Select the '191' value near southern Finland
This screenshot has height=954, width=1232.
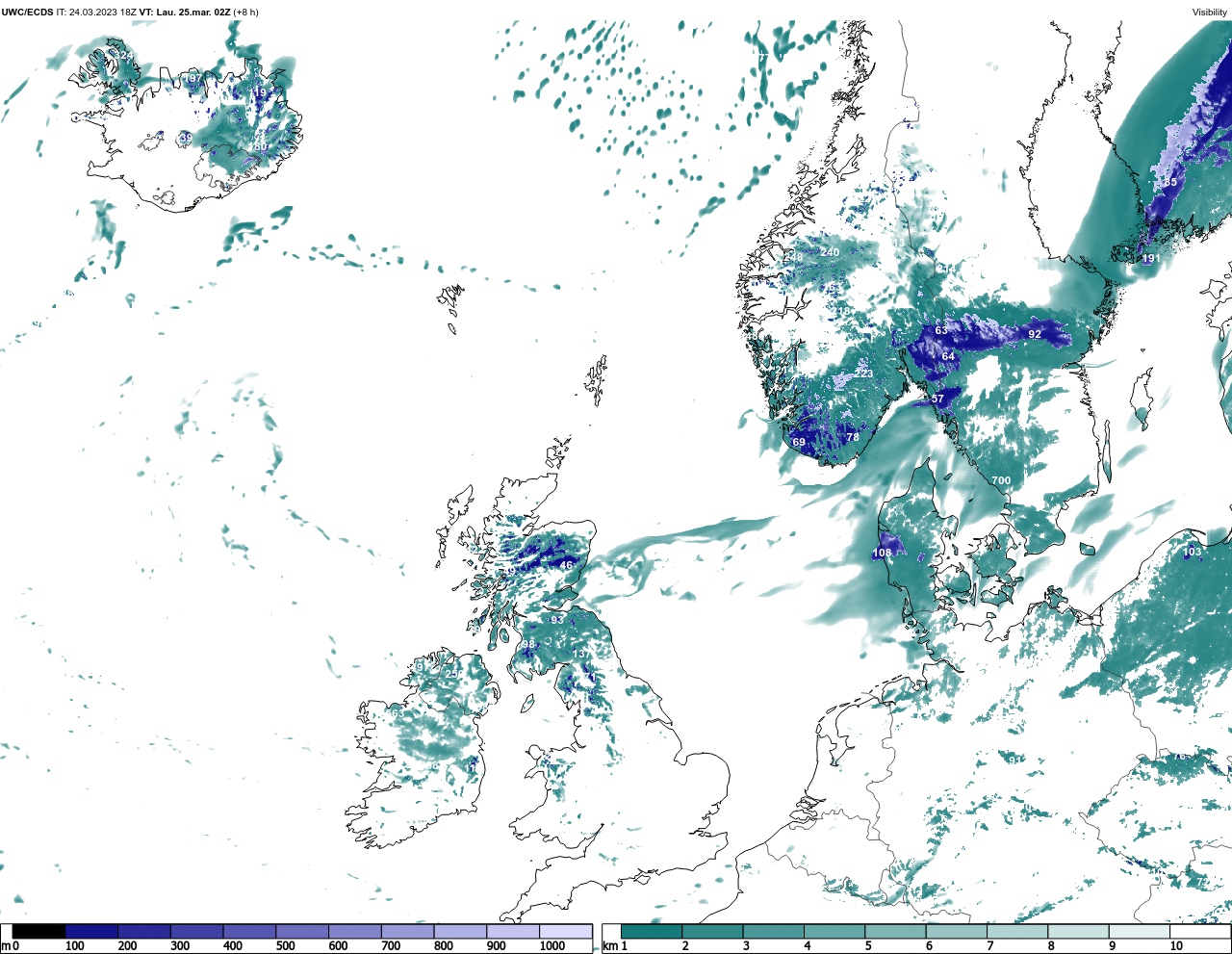(x=1151, y=258)
